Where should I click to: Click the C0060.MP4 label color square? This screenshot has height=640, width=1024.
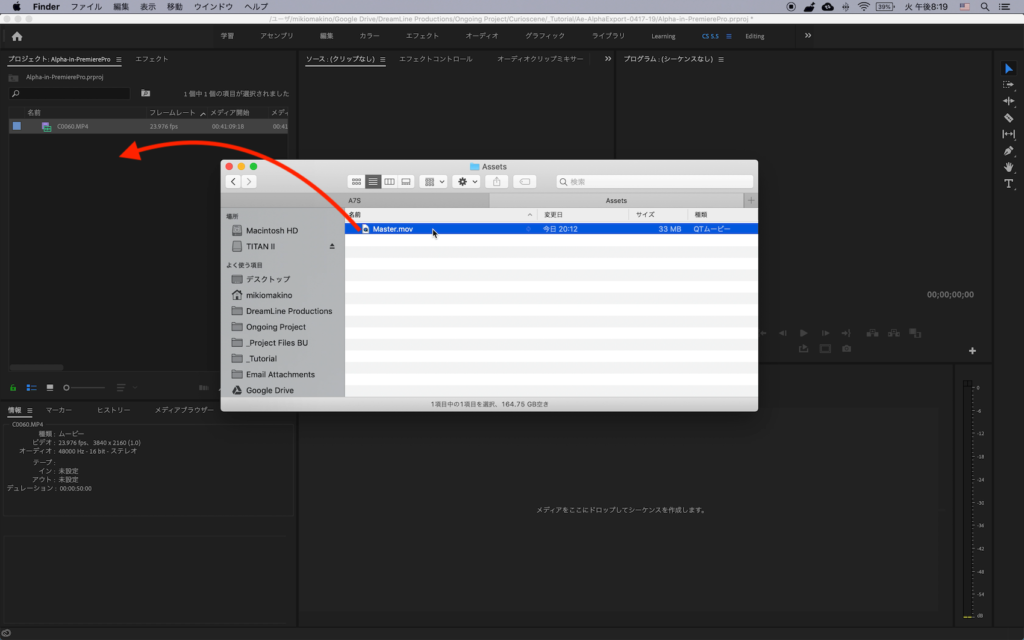pos(17,126)
